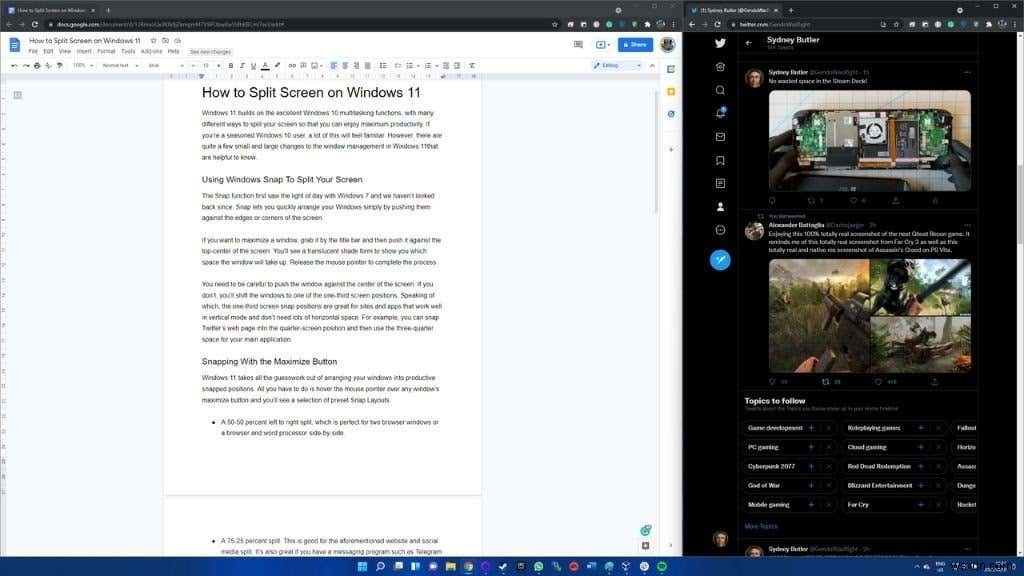
Task: Toggle italic formatting
Action: pos(242,65)
